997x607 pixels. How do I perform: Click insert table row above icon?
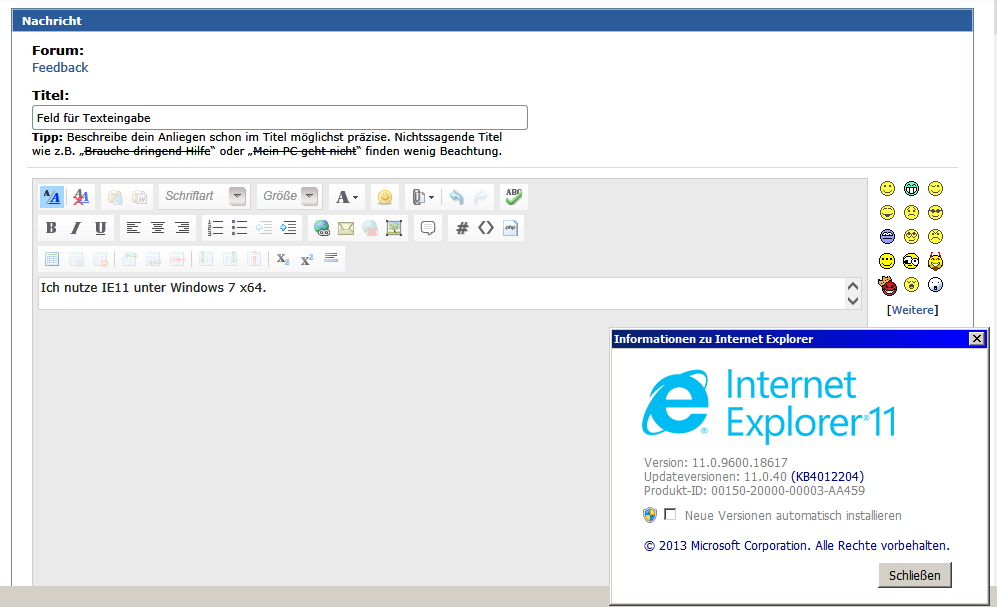130,259
